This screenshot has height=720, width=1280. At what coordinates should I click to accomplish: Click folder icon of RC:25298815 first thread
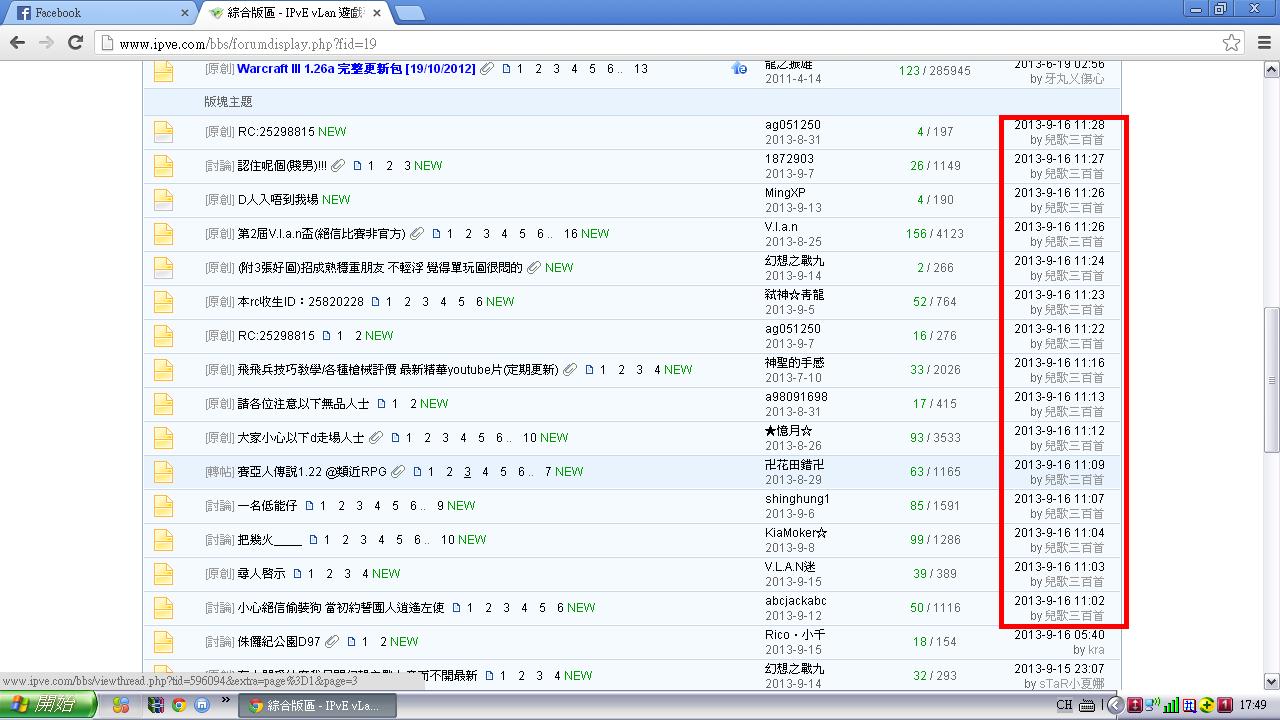coord(163,132)
